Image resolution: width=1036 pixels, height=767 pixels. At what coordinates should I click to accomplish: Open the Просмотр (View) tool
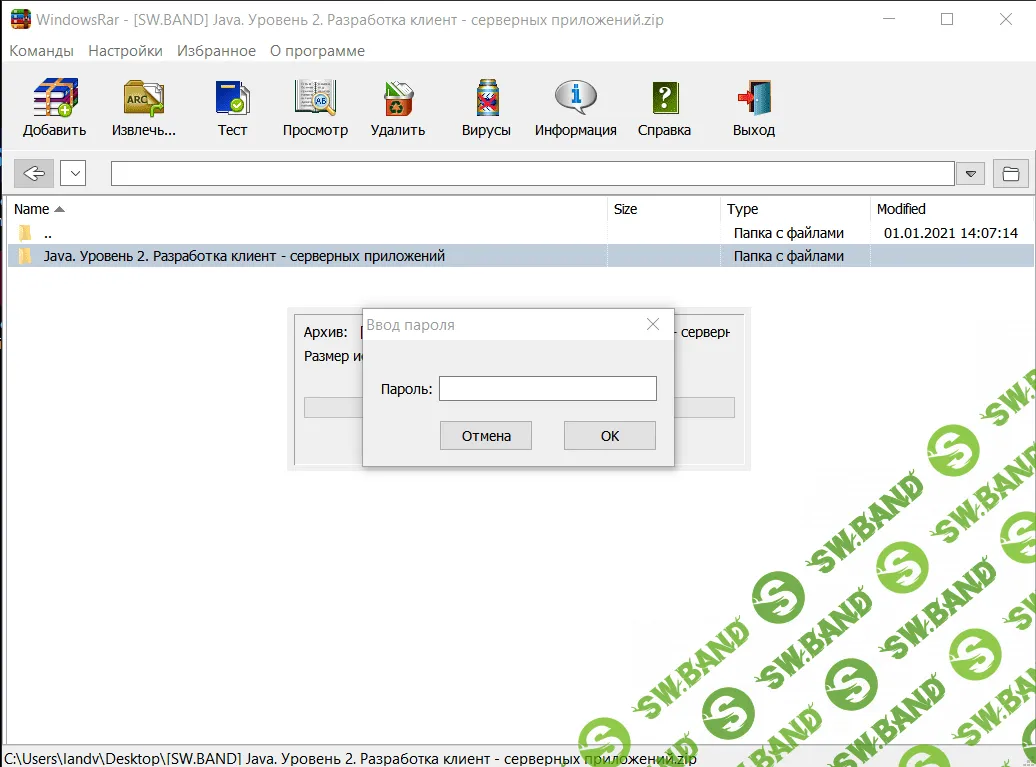(315, 99)
